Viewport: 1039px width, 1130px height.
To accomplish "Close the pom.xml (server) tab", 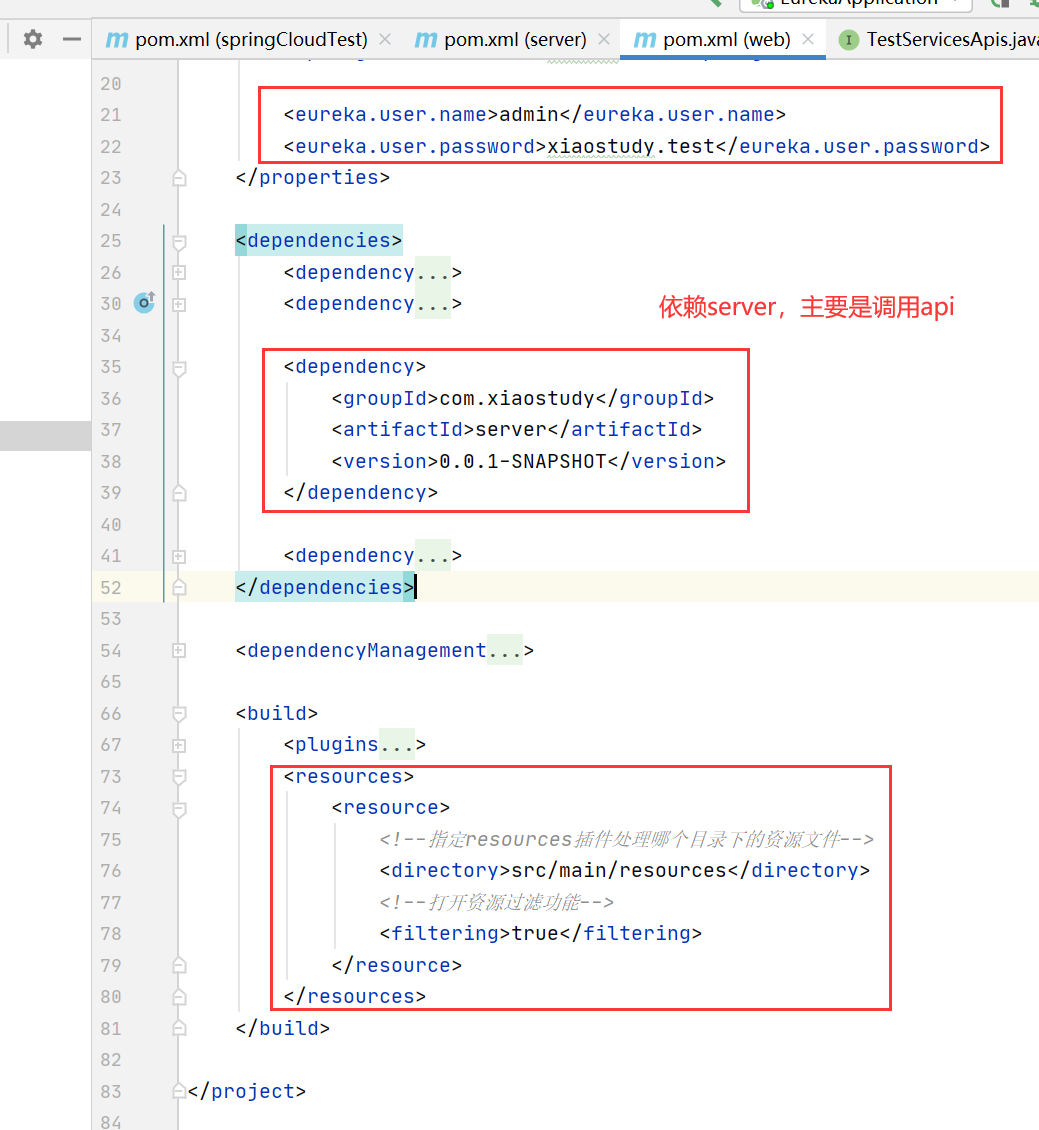I will coord(604,39).
